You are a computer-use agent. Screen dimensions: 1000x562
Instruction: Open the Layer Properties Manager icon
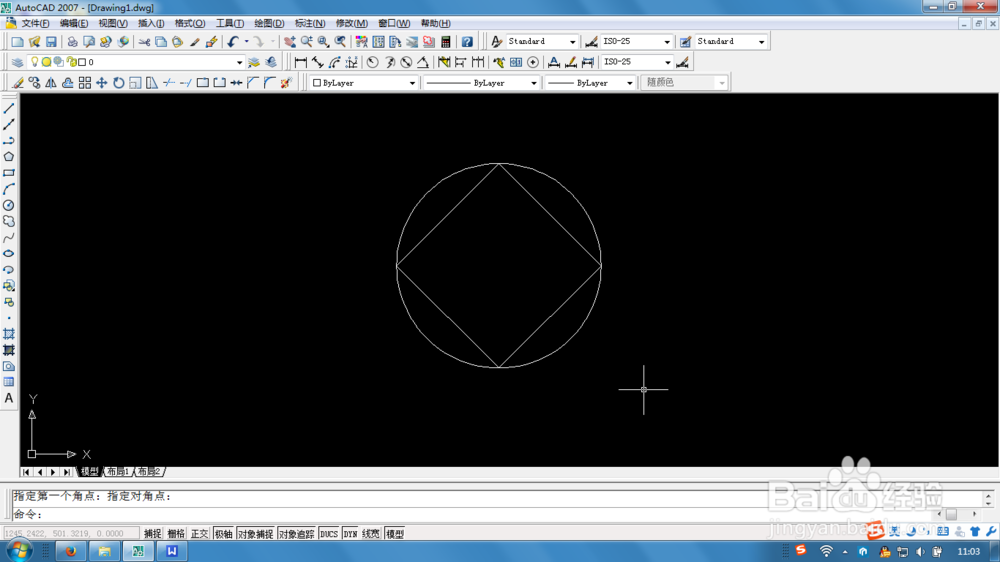[17, 62]
